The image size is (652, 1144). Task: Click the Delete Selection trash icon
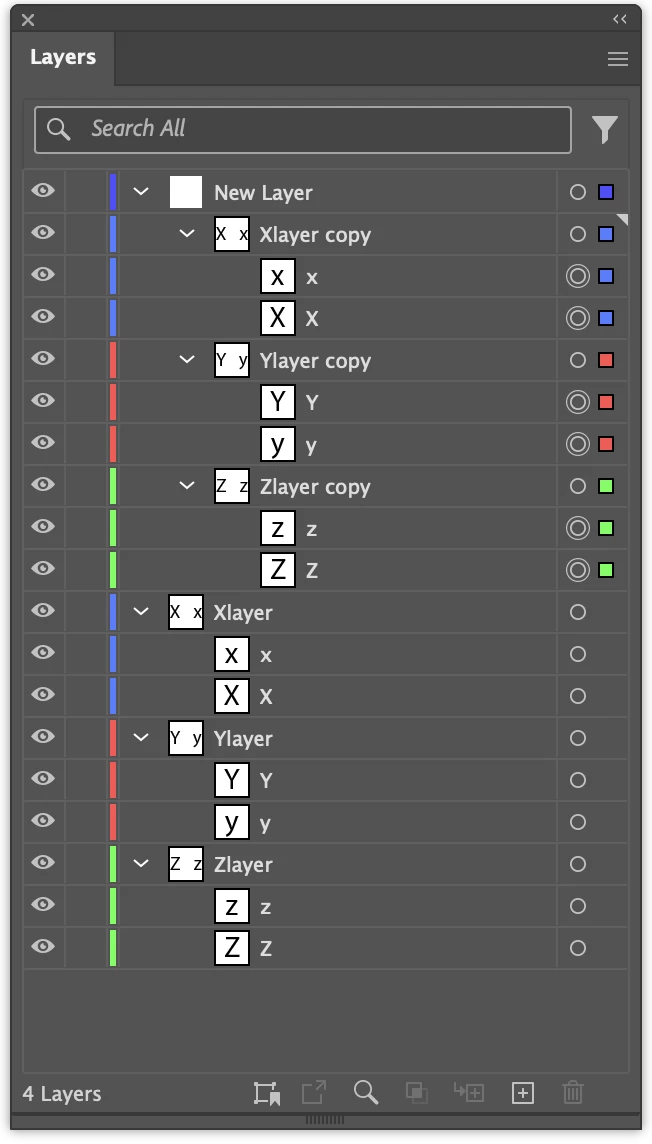pyautogui.click(x=573, y=1093)
